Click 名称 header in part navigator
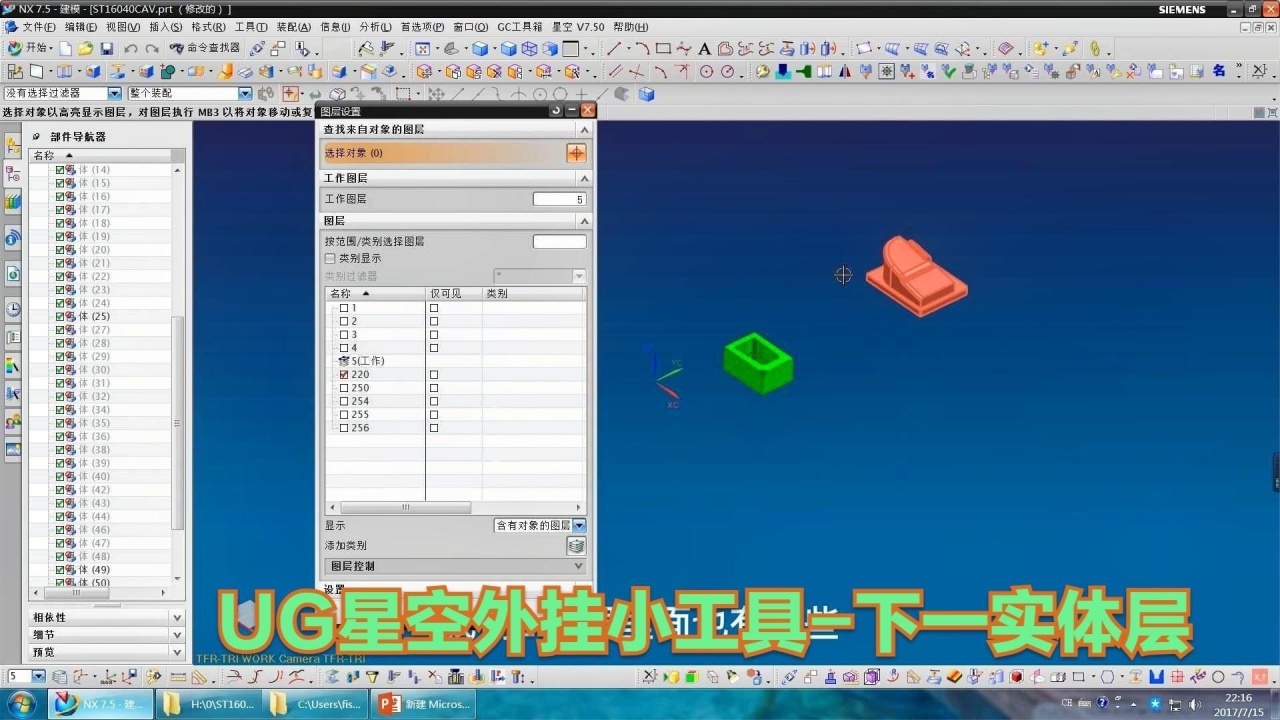Viewport: 1280px width, 720px height. tap(100, 155)
